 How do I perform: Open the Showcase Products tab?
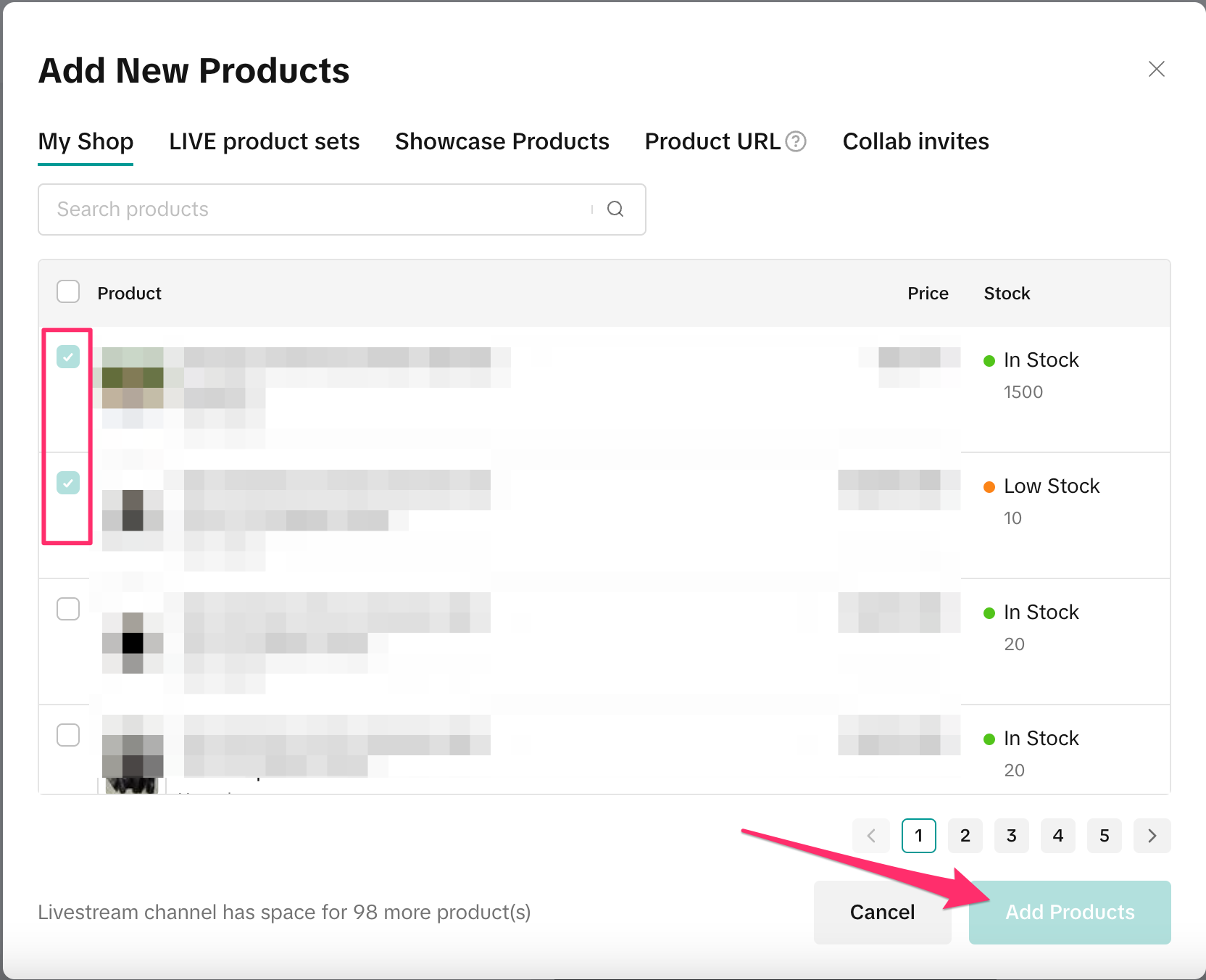click(x=502, y=141)
